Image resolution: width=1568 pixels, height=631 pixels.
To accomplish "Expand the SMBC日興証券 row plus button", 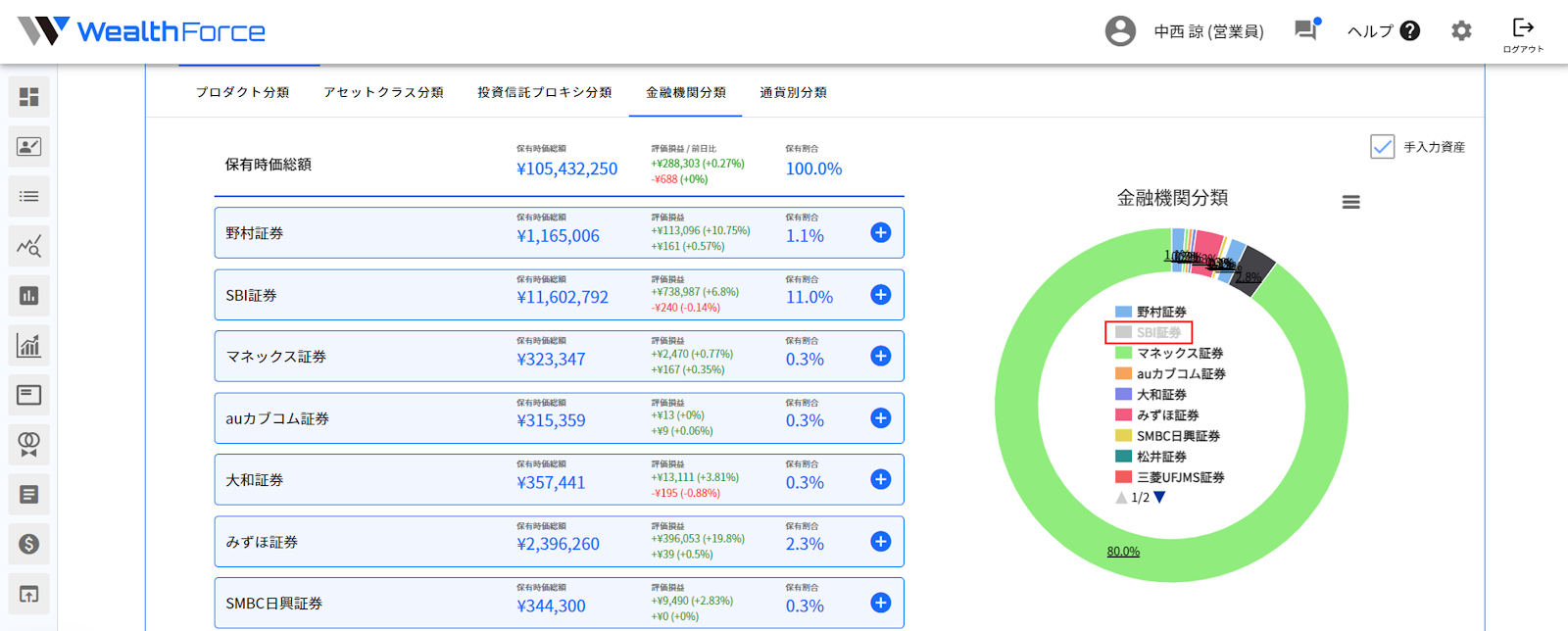I will tap(881, 603).
